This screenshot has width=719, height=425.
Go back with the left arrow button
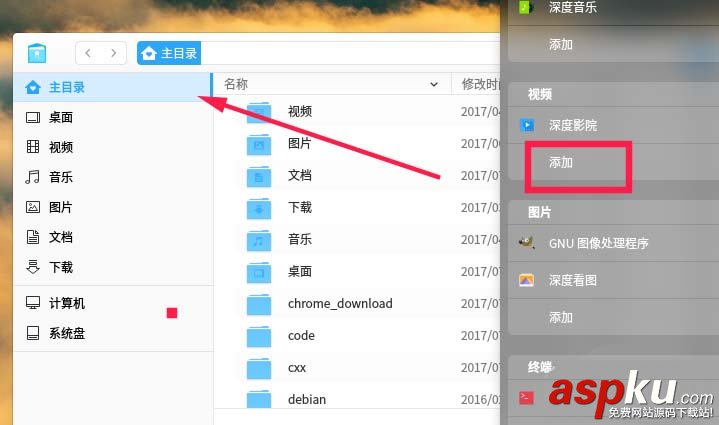pos(88,53)
